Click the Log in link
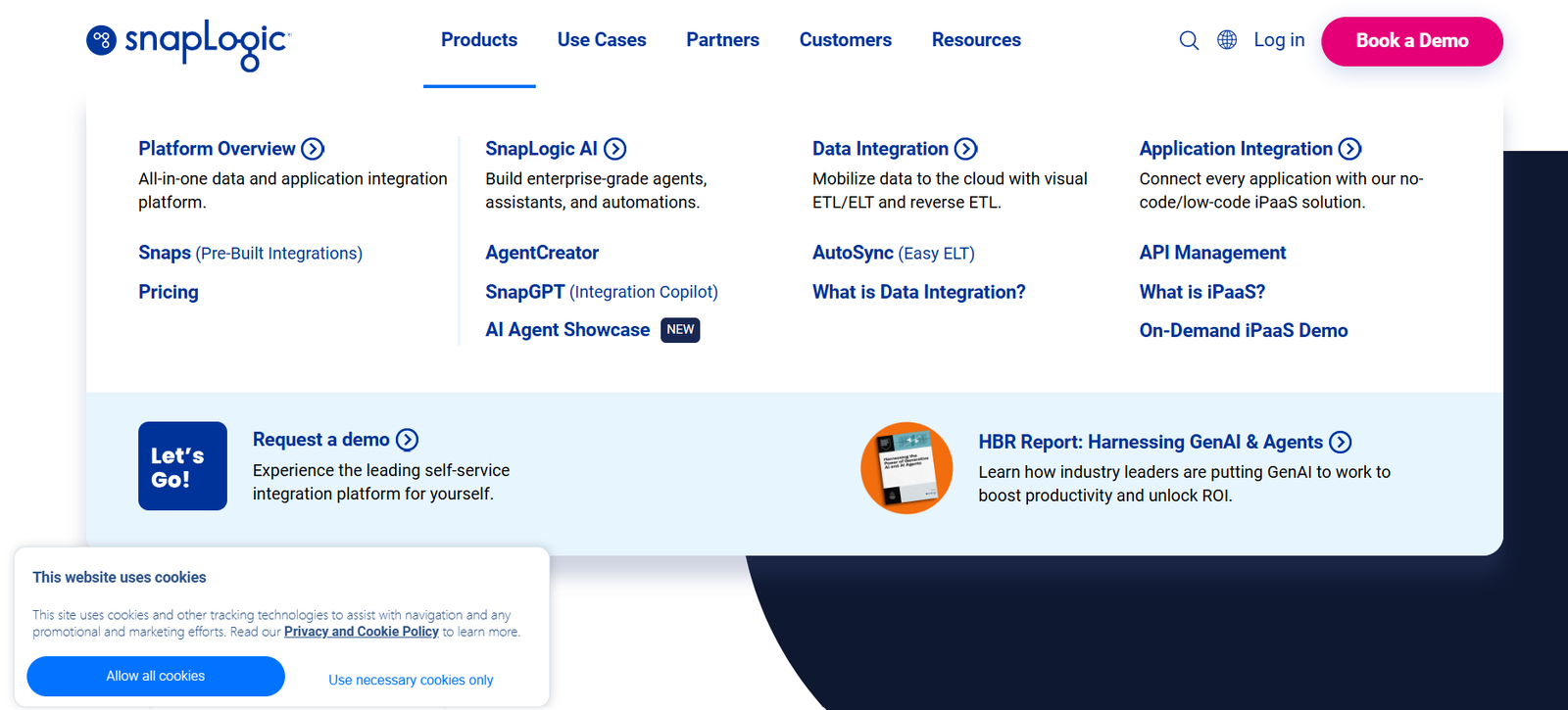 point(1279,40)
